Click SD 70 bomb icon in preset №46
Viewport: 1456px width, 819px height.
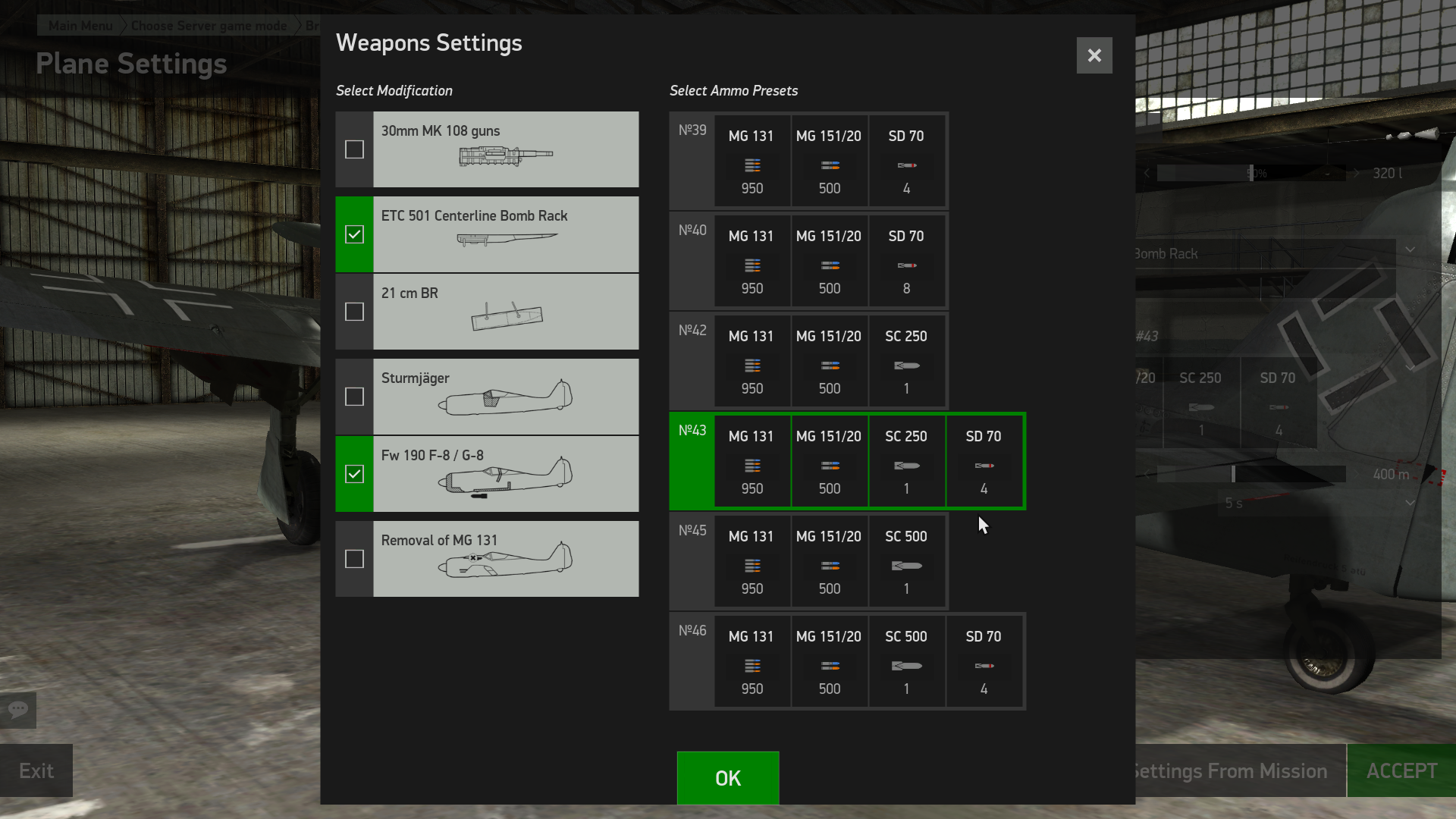click(x=984, y=666)
